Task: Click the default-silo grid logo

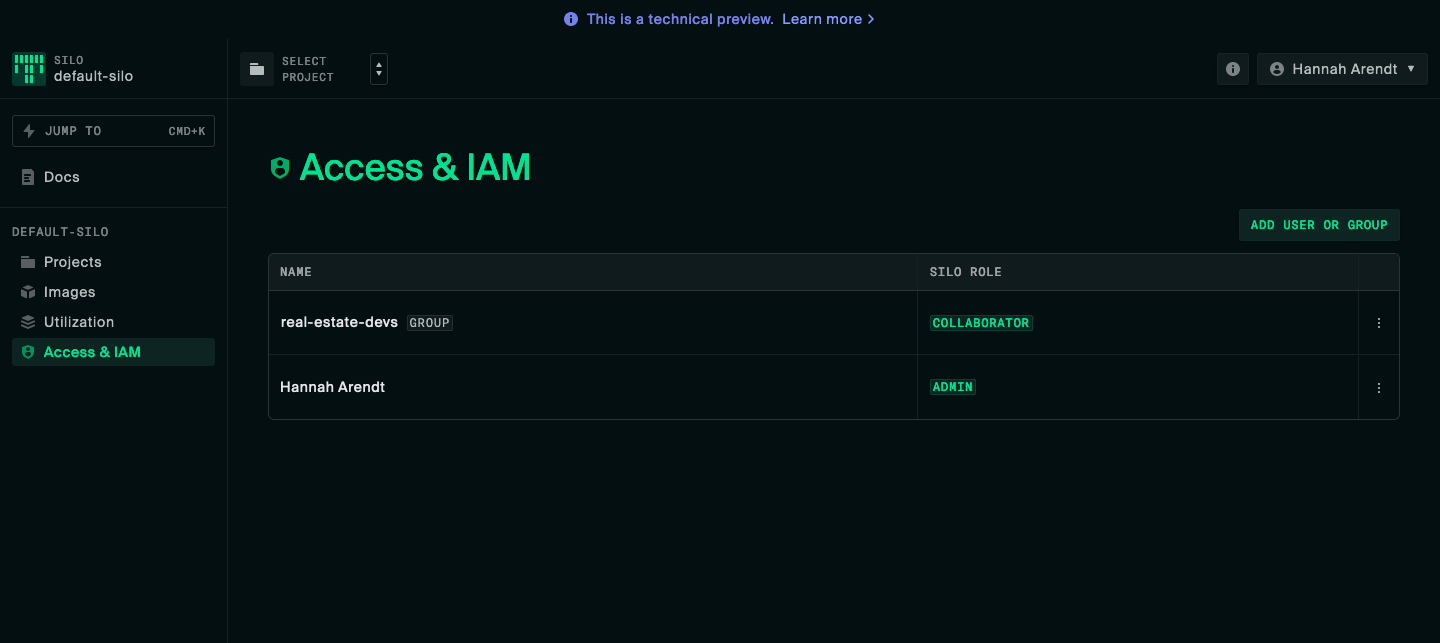Action: [28, 68]
